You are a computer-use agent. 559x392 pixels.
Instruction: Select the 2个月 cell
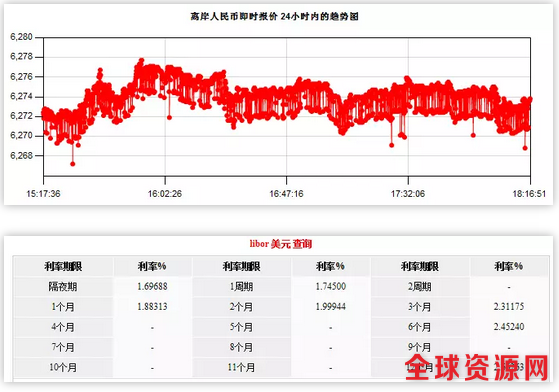pyautogui.click(x=241, y=307)
